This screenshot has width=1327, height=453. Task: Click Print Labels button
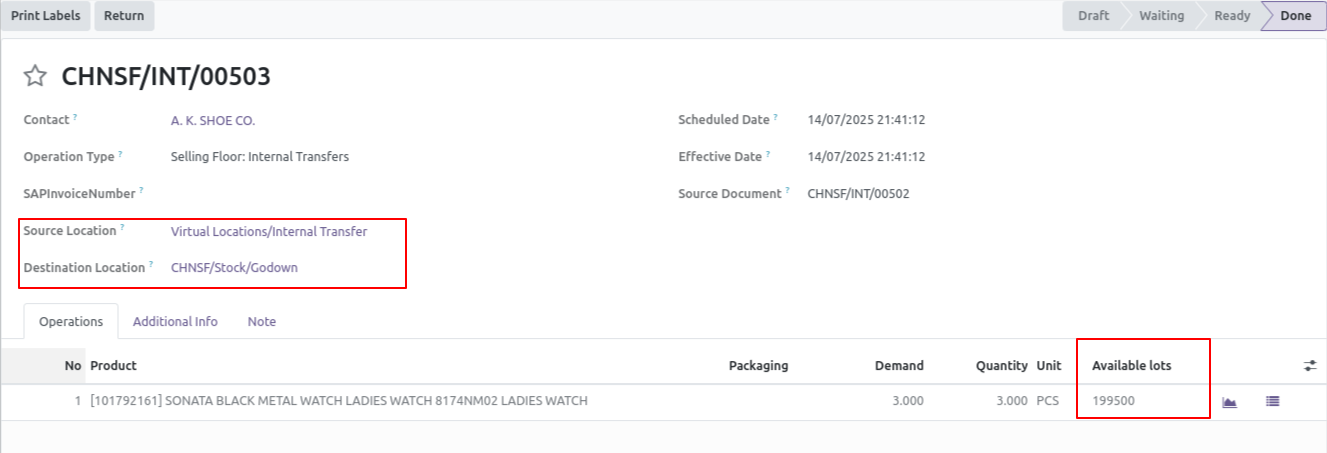[46, 16]
